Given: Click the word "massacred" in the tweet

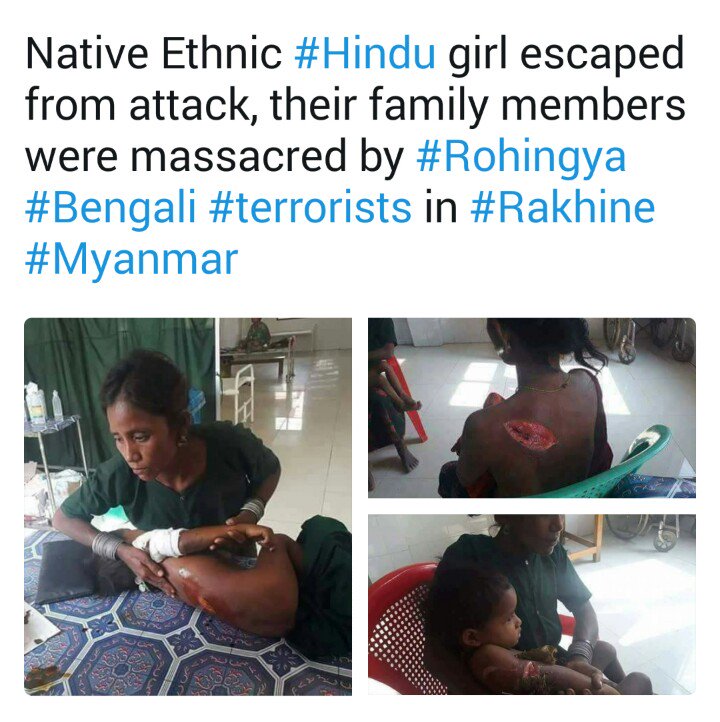Looking at the screenshot, I should 238,157.
